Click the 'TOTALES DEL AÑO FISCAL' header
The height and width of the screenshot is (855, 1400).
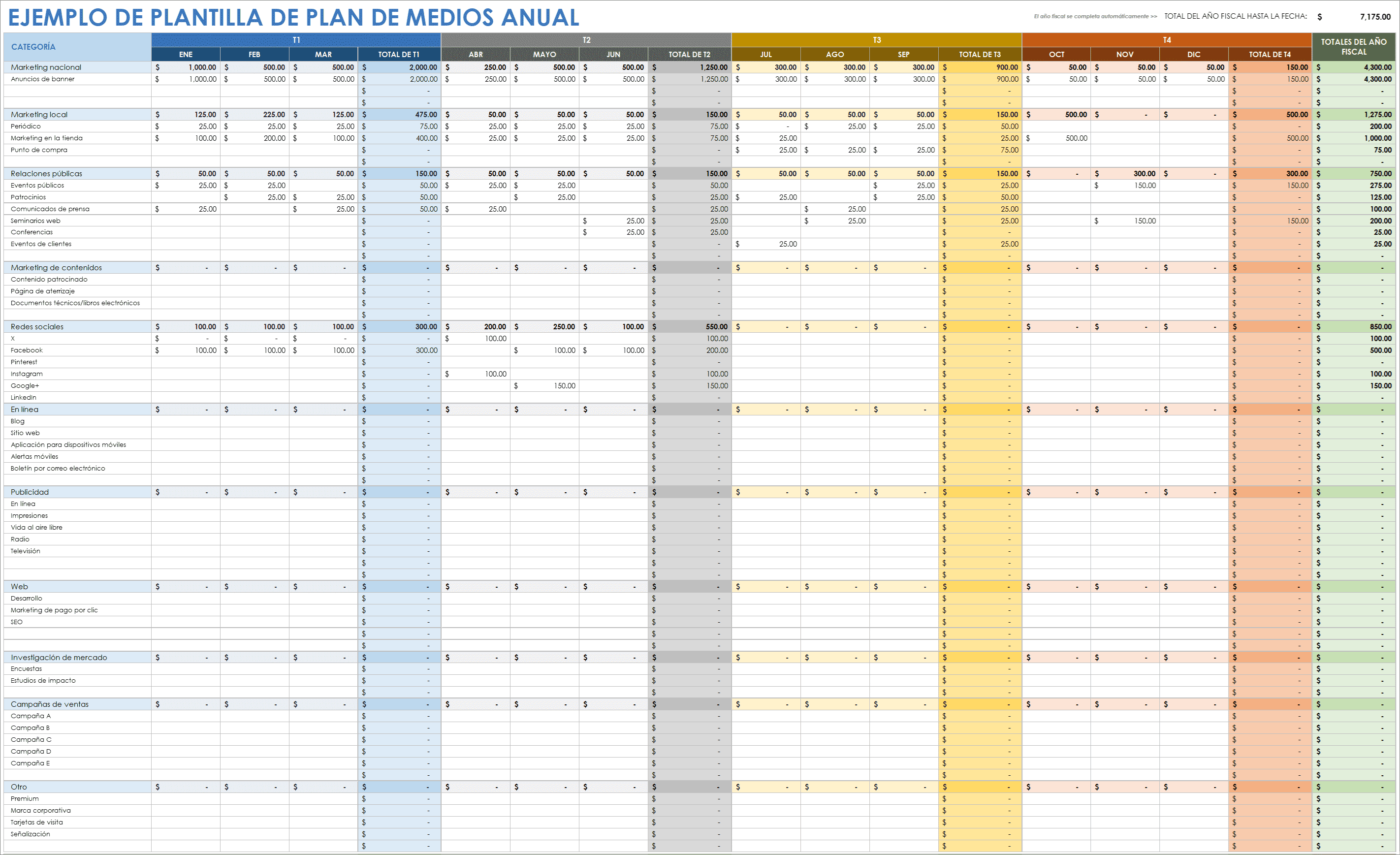coord(1354,47)
